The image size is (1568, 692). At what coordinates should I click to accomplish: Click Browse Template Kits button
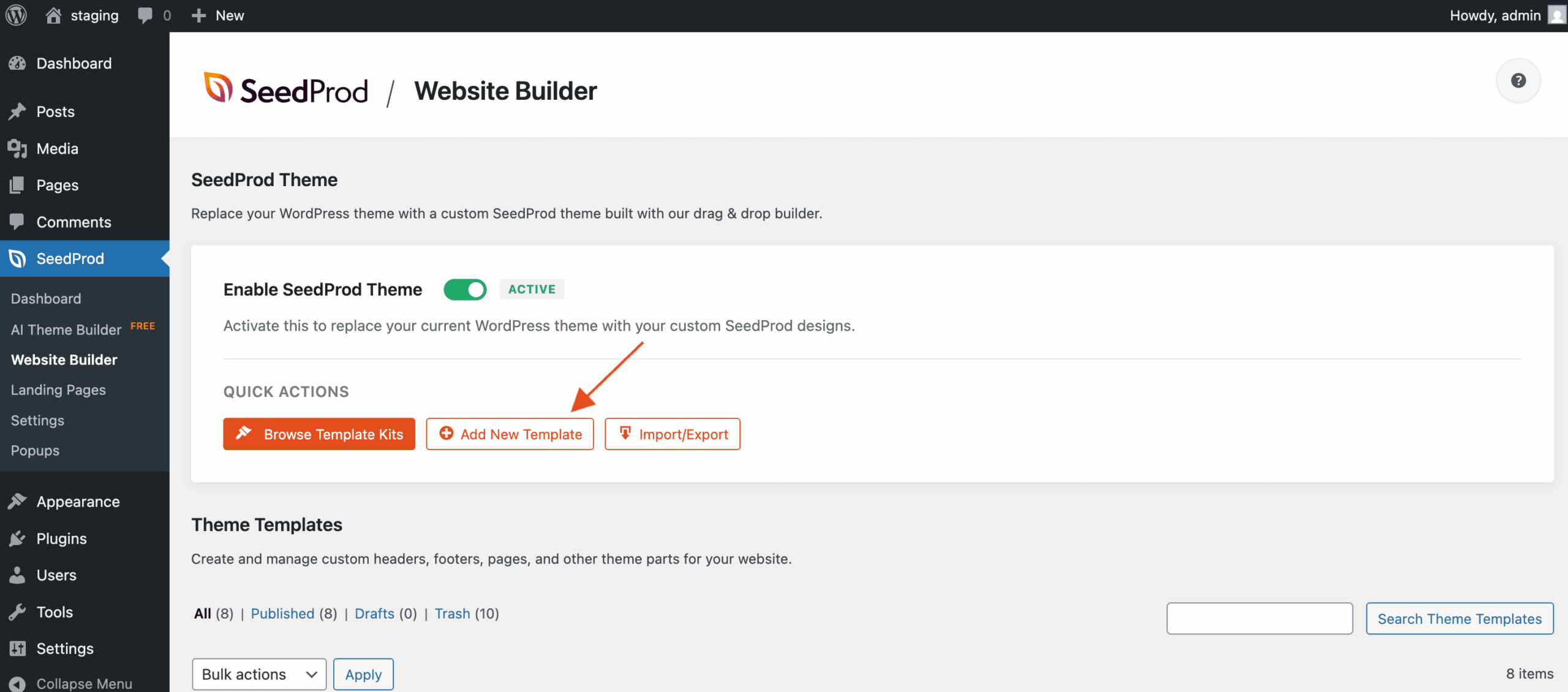pyautogui.click(x=318, y=434)
